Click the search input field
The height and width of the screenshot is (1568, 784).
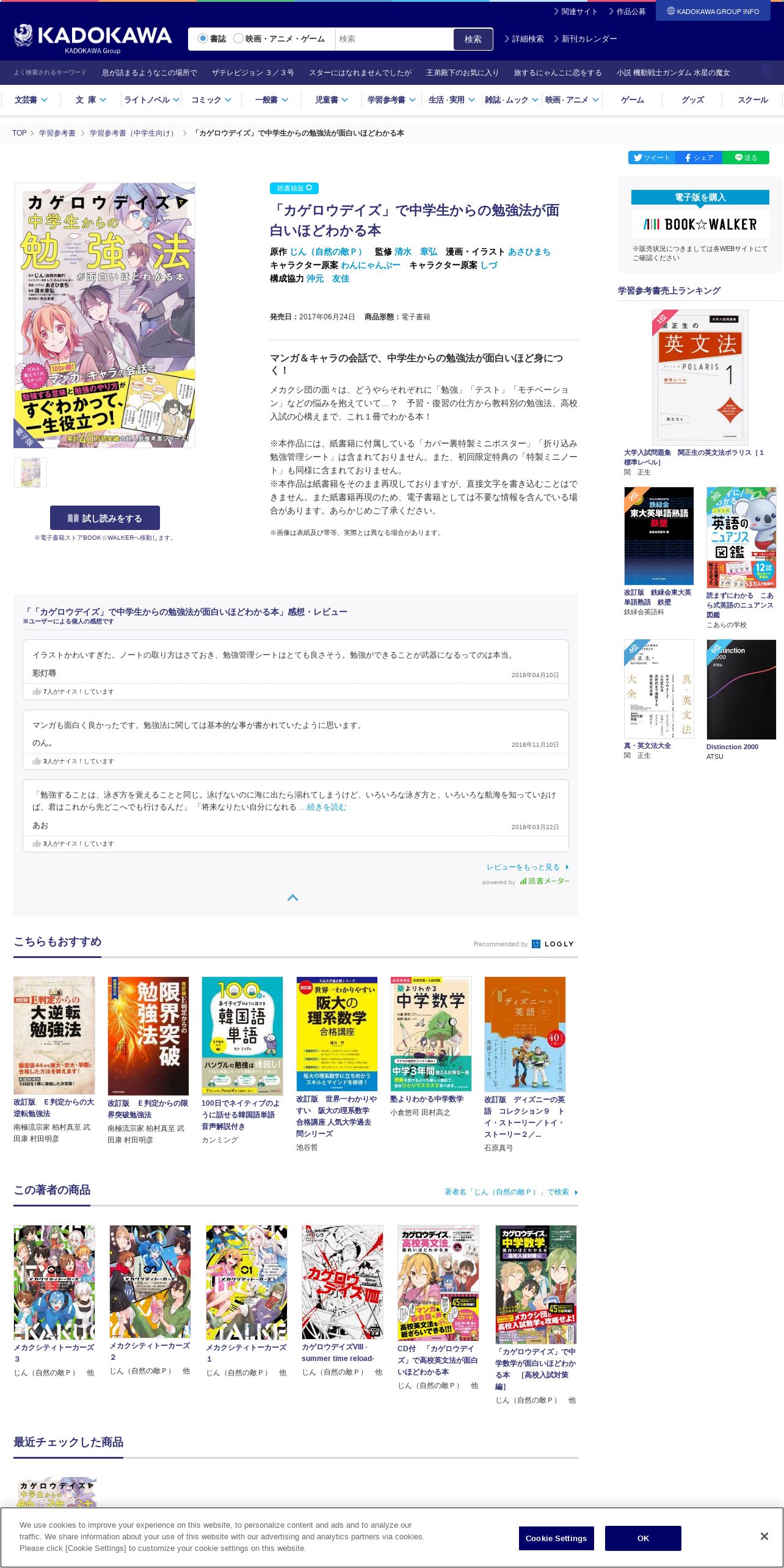[x=394, y=39]
